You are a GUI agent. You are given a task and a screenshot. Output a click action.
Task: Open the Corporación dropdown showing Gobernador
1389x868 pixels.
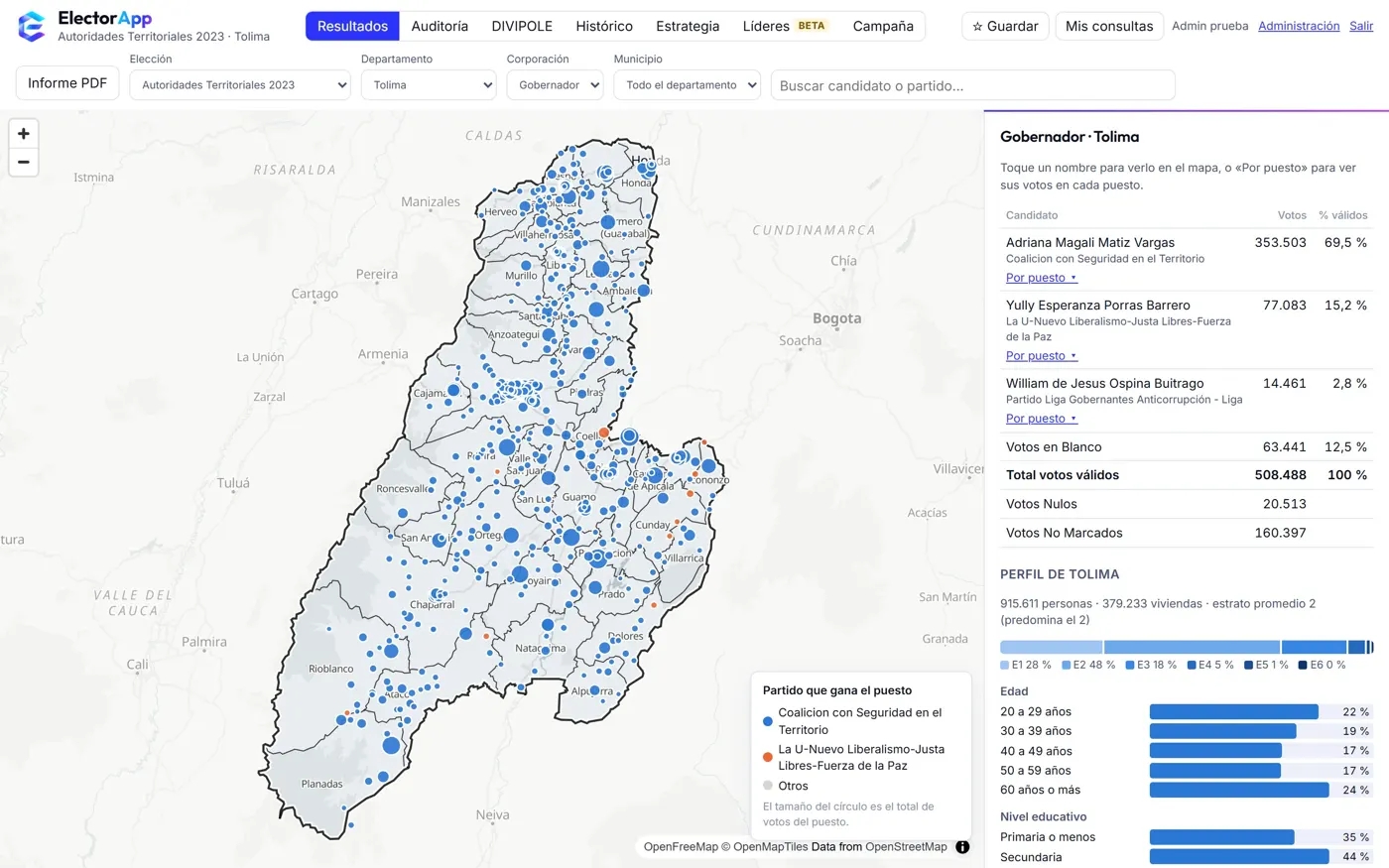(x=555, y=85)
